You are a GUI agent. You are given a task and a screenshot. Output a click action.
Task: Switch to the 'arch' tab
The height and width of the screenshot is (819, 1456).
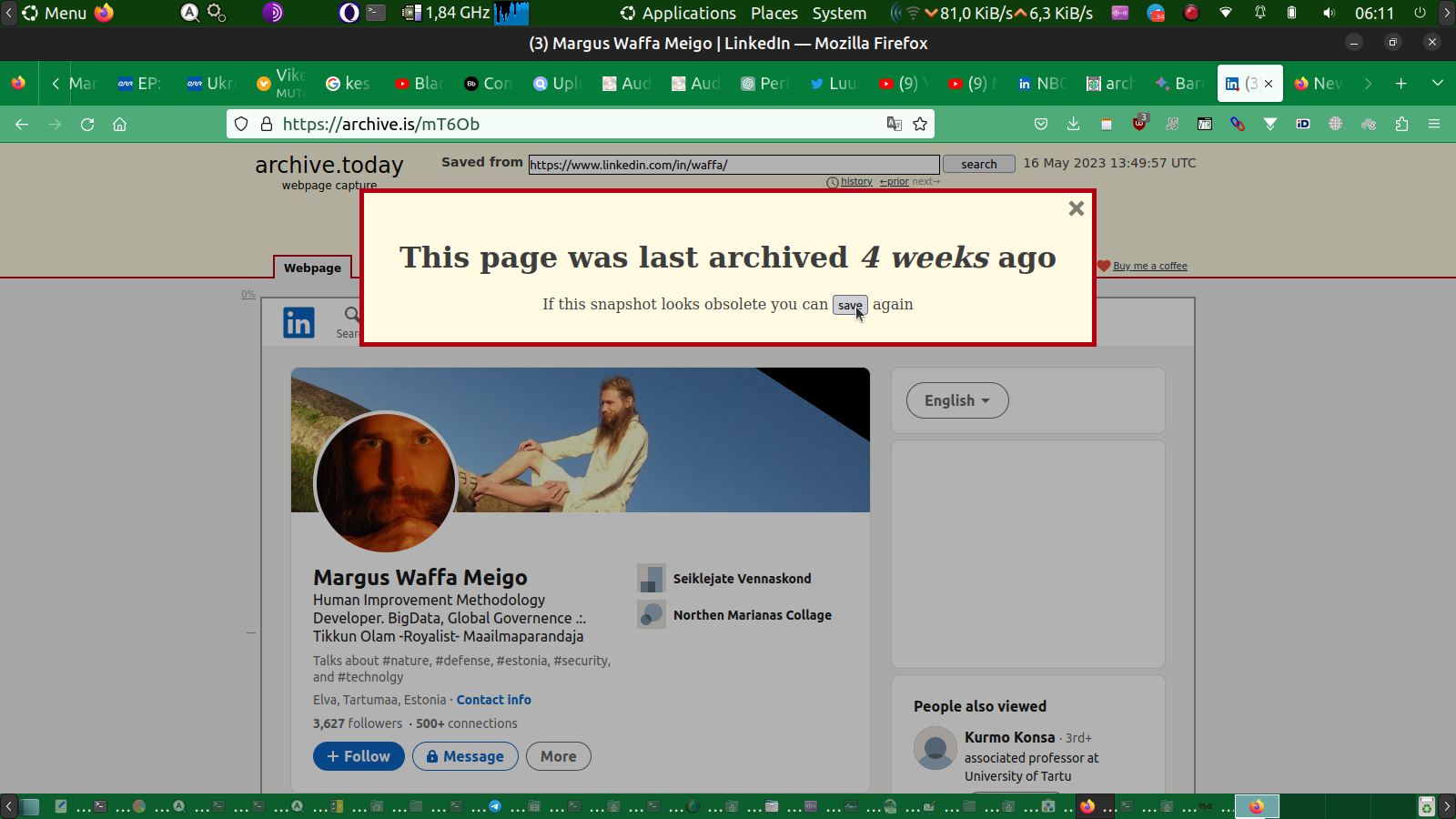tap(1110, 84)
